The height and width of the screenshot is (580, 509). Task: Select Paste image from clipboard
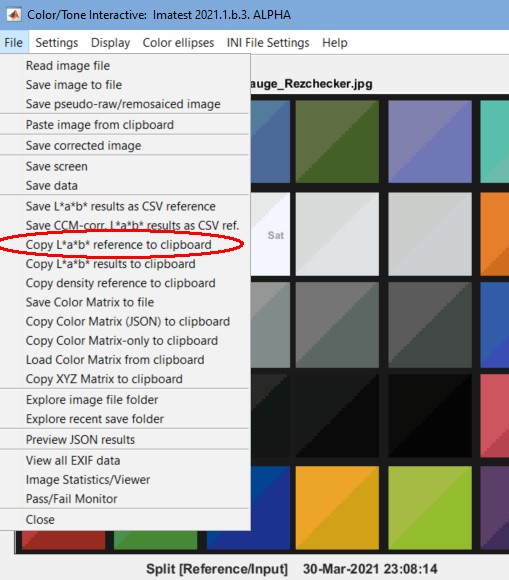[x=125, y=125]
